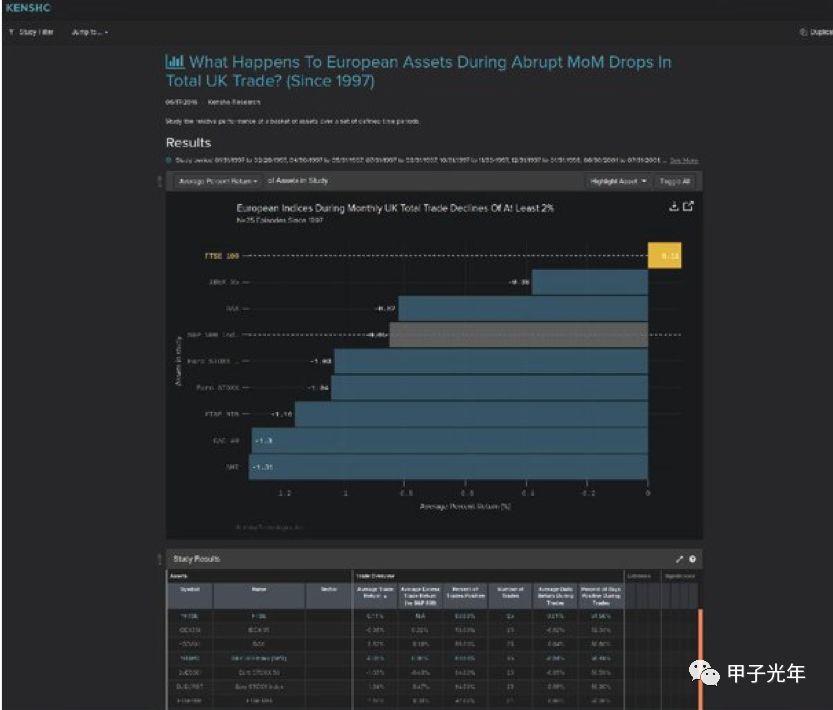
Task: Click the bar labeled -1.16
Action: (x=471, y=414)
